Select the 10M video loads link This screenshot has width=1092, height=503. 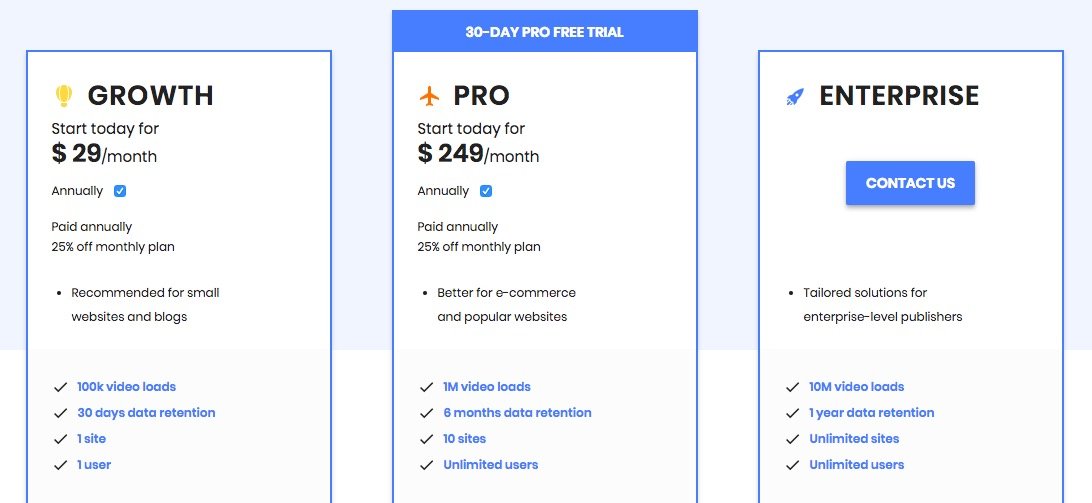click(856, 387)
